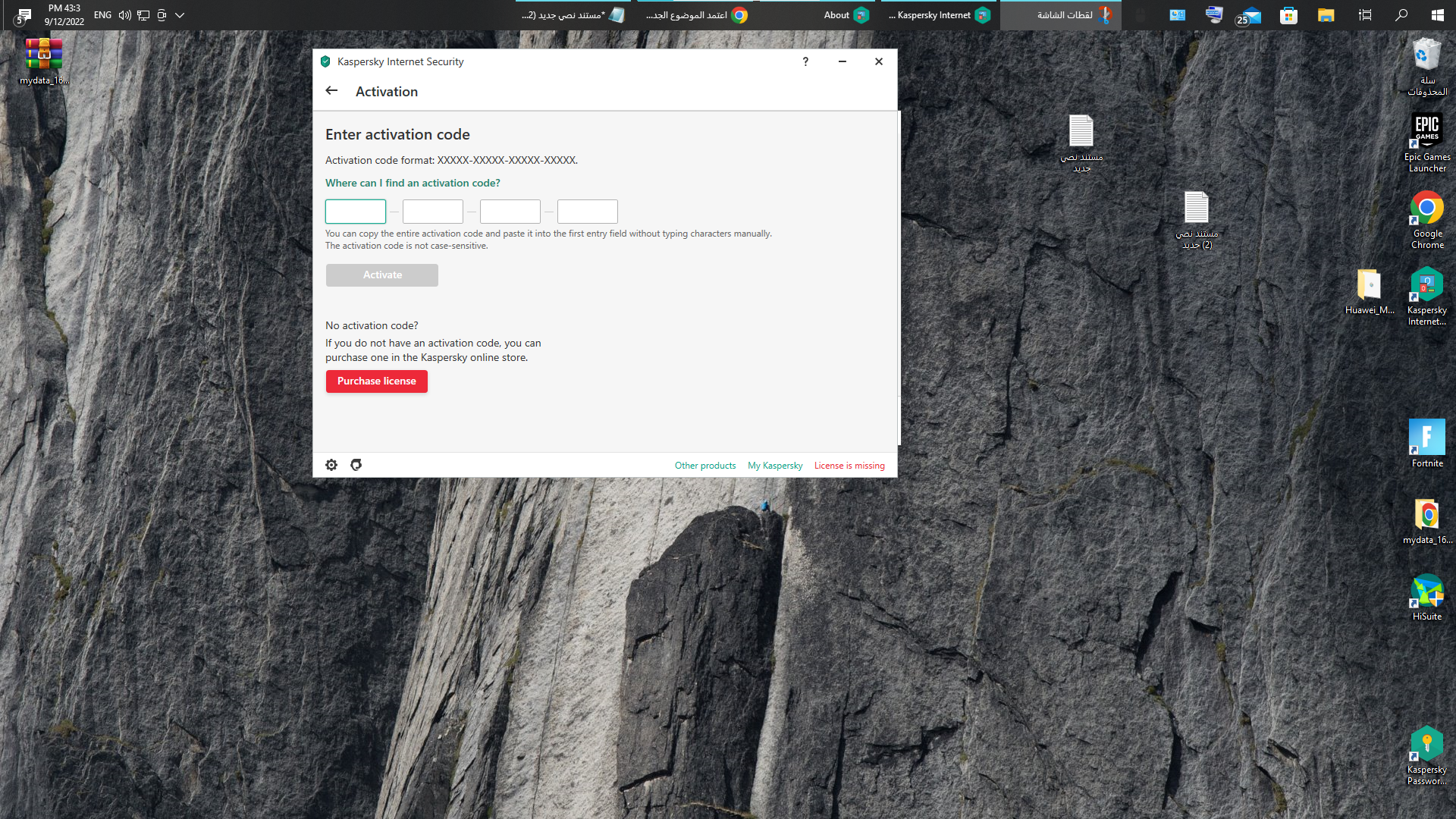
Task: Launch Google Chrome desktop shortcut
Action: [x=1427, y=220]
